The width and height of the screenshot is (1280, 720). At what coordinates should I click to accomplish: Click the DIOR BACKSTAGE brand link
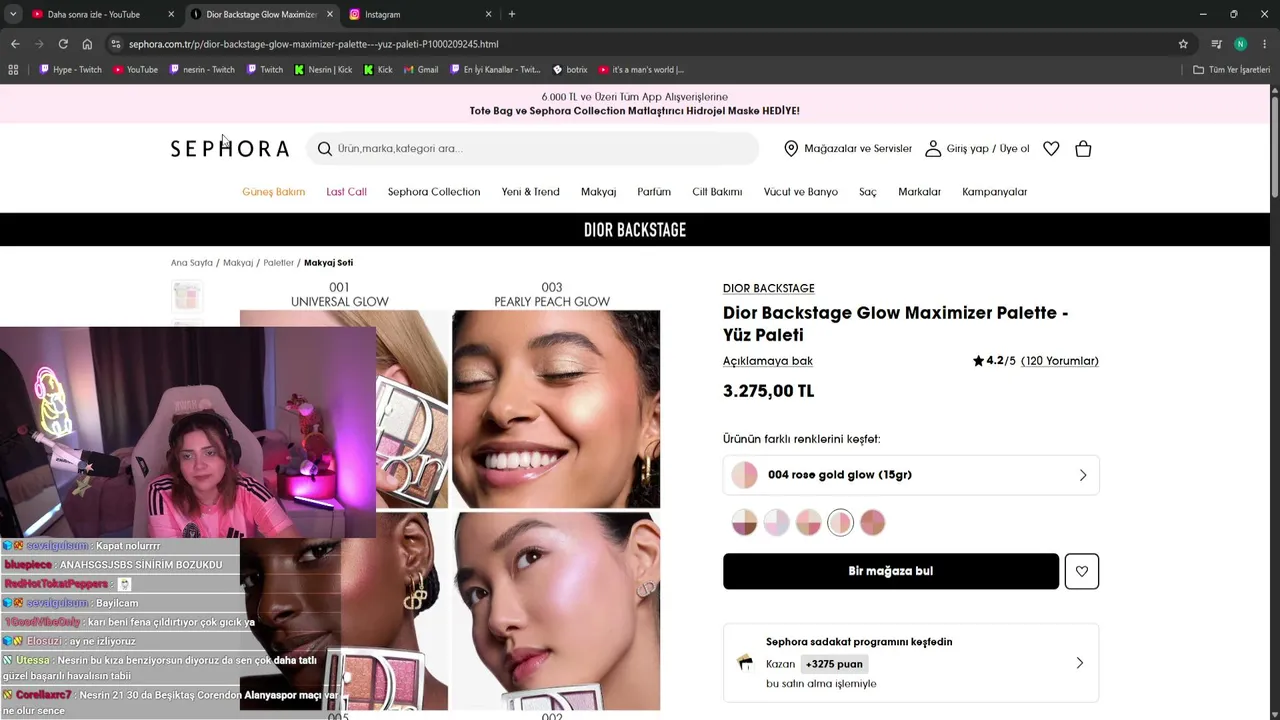(769, 288)
